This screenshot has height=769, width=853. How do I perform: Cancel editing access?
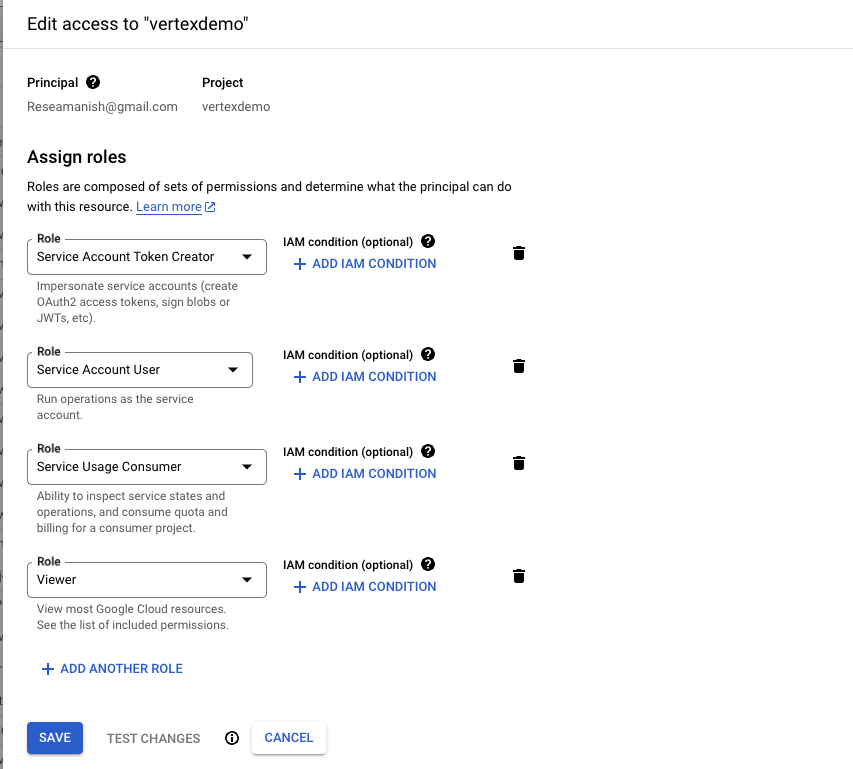click(289, 738)
